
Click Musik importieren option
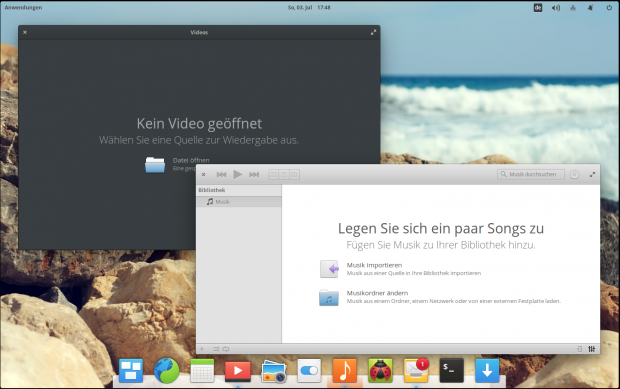[400, 269]
